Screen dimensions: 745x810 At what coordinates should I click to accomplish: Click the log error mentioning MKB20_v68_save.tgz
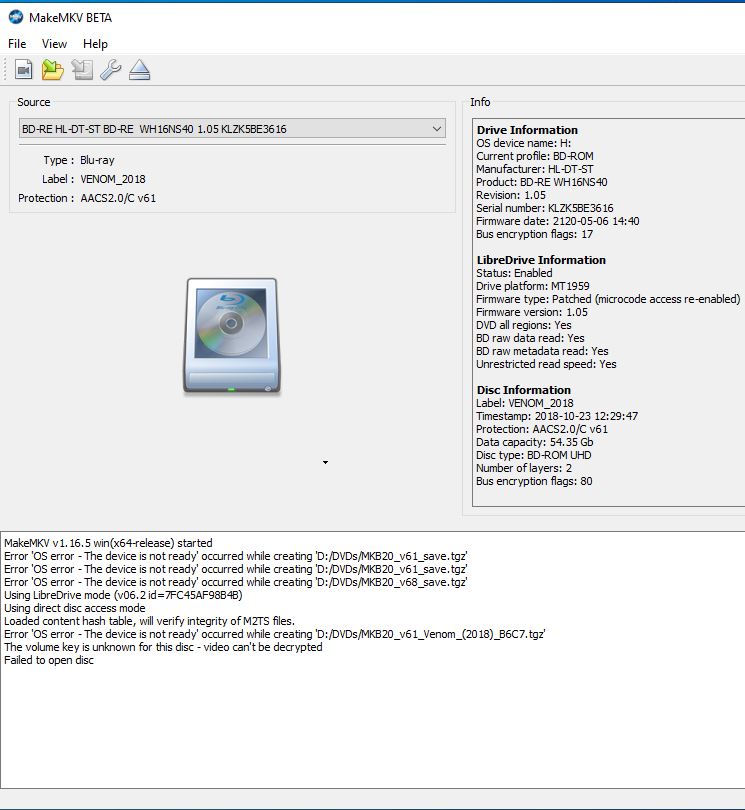point(236,582)
